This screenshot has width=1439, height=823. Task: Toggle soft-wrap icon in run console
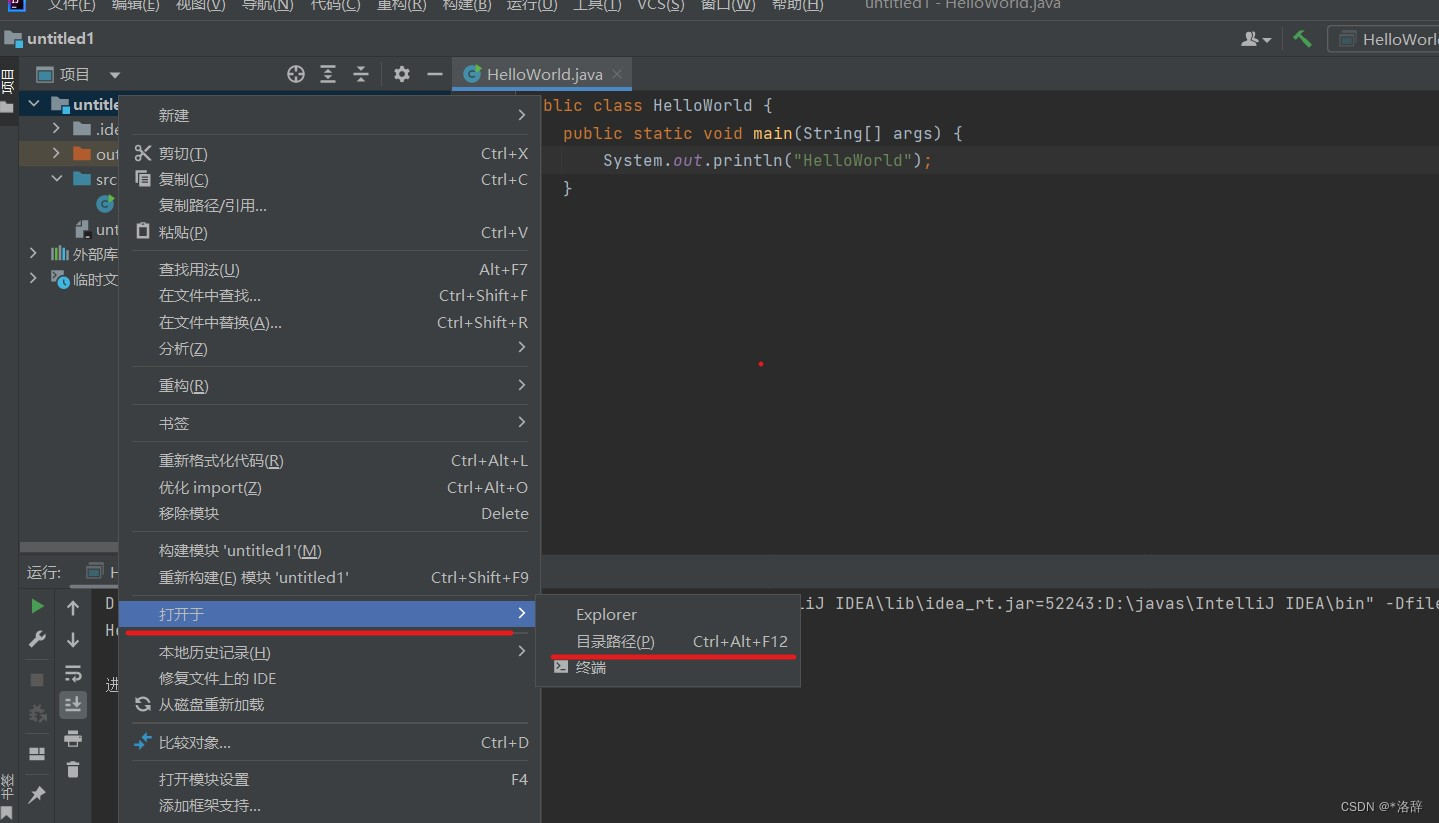click(x=73, y=673)
